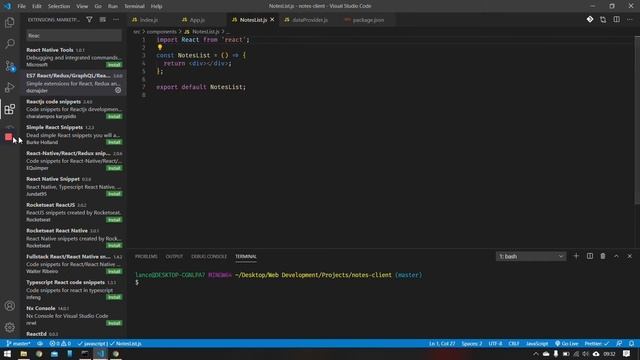Open the Accounts icon in activity bar
The image size is (640, 360).
click(10, 306)
